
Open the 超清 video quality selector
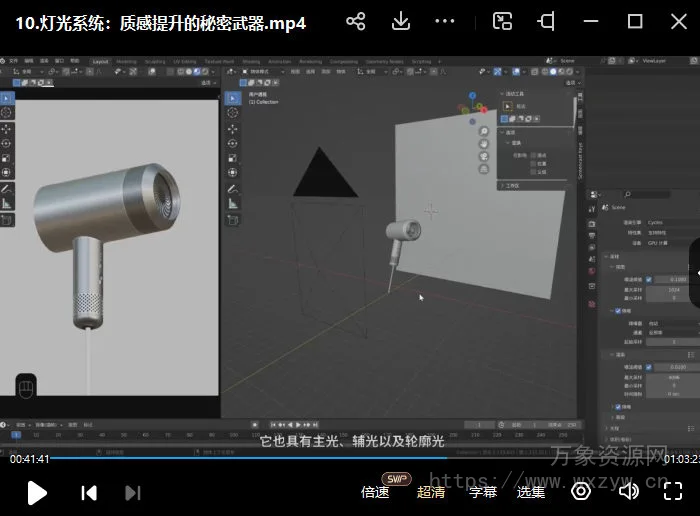[x=431, y=491]
